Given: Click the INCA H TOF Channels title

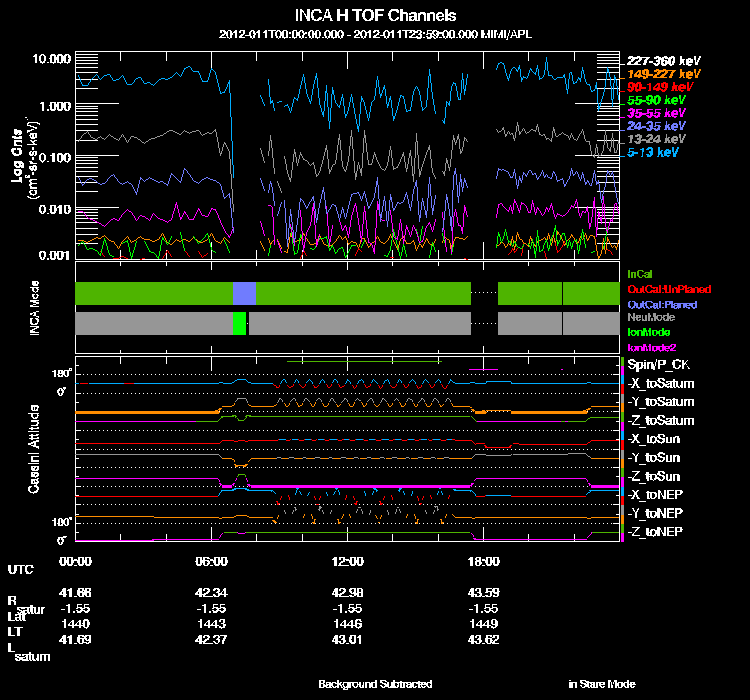Looking at the screenshot, I should [375, 16].
